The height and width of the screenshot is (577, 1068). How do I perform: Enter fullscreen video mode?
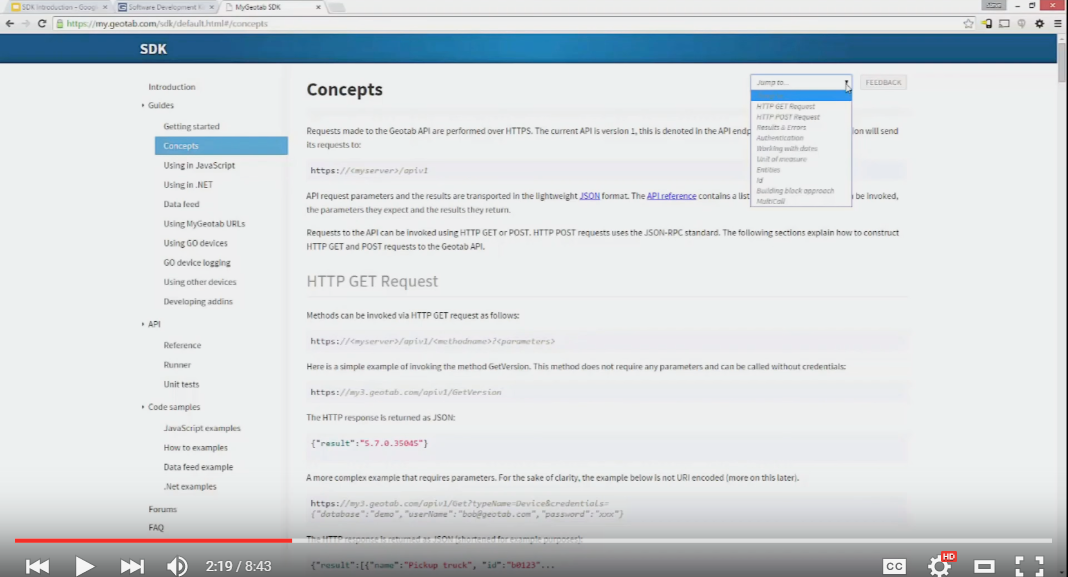[1029, 566]
